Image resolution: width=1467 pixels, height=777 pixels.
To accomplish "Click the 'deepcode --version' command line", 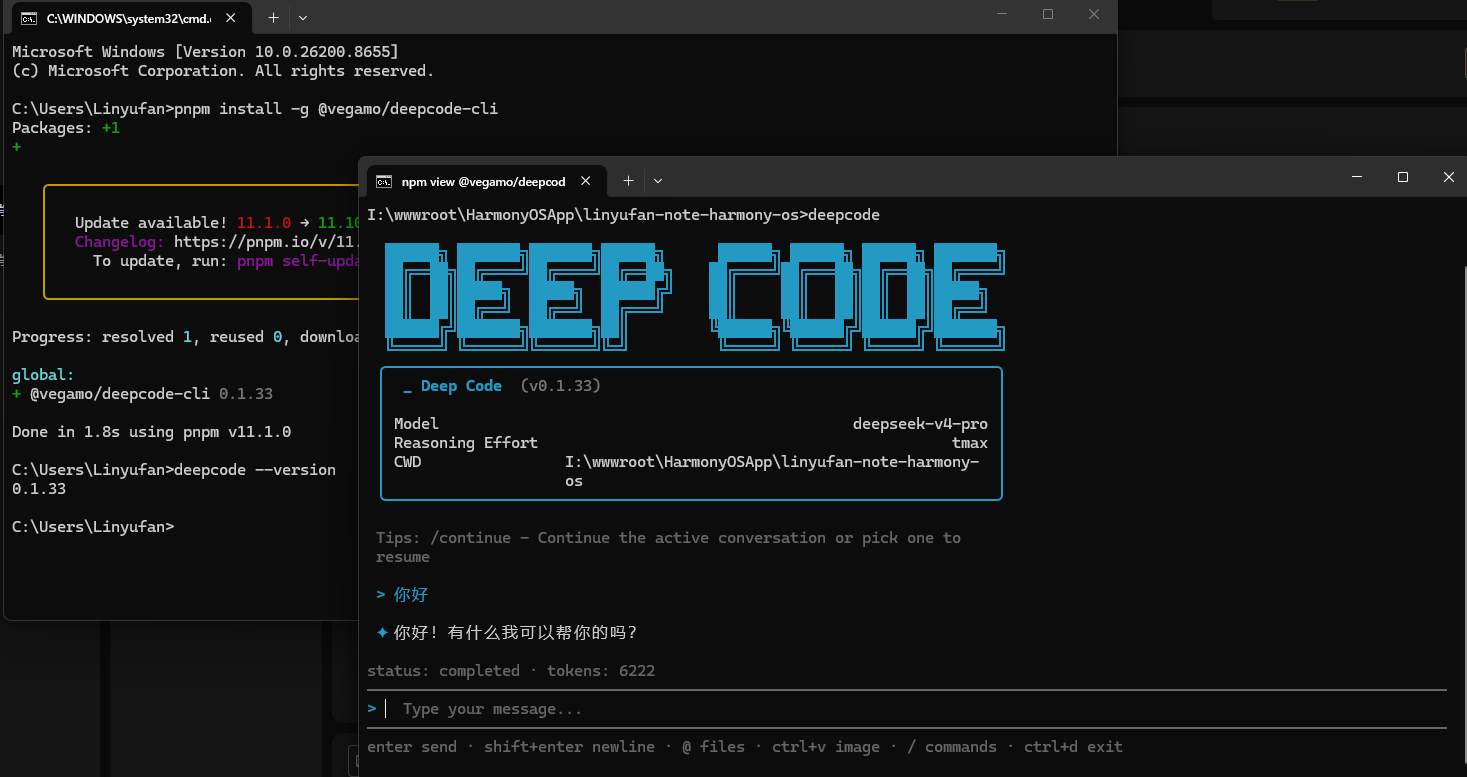I will click(x=174, y=470).
